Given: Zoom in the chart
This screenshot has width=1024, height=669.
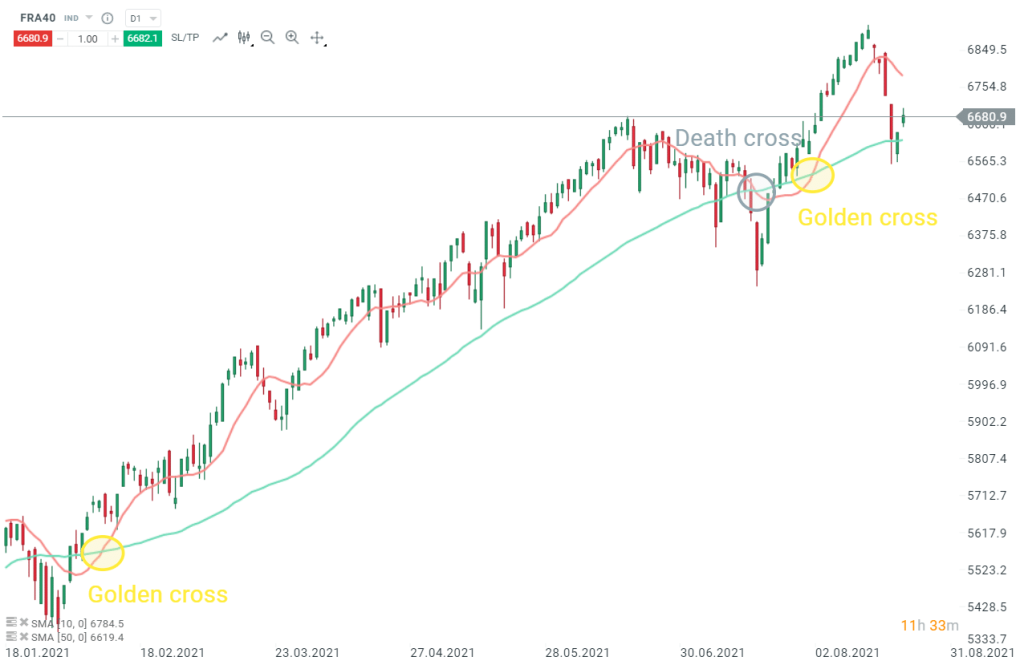Looking at the screenshot, I should pyautogui.click(x=292, y=38).
